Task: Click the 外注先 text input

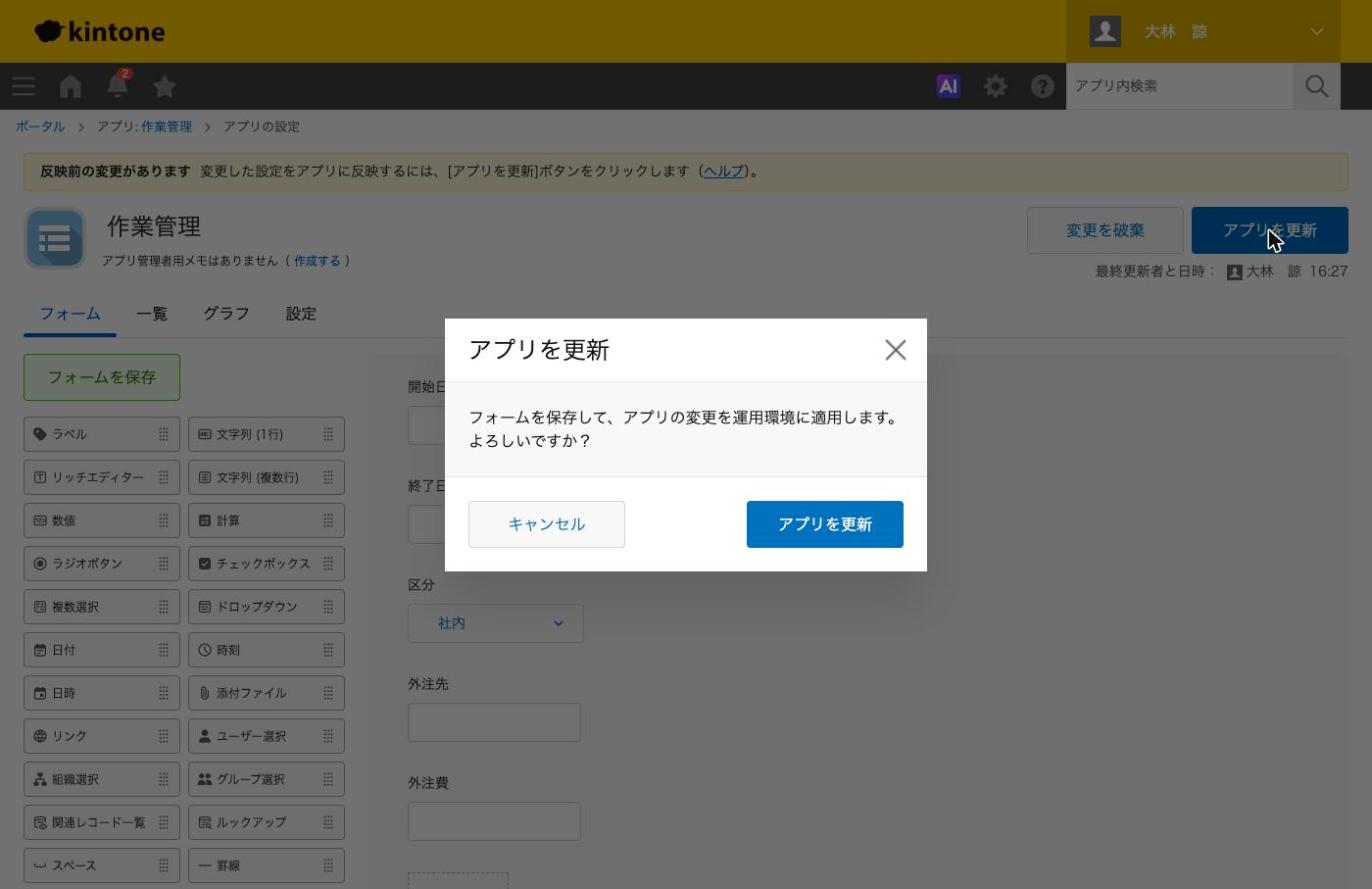Action: [494, 722]
